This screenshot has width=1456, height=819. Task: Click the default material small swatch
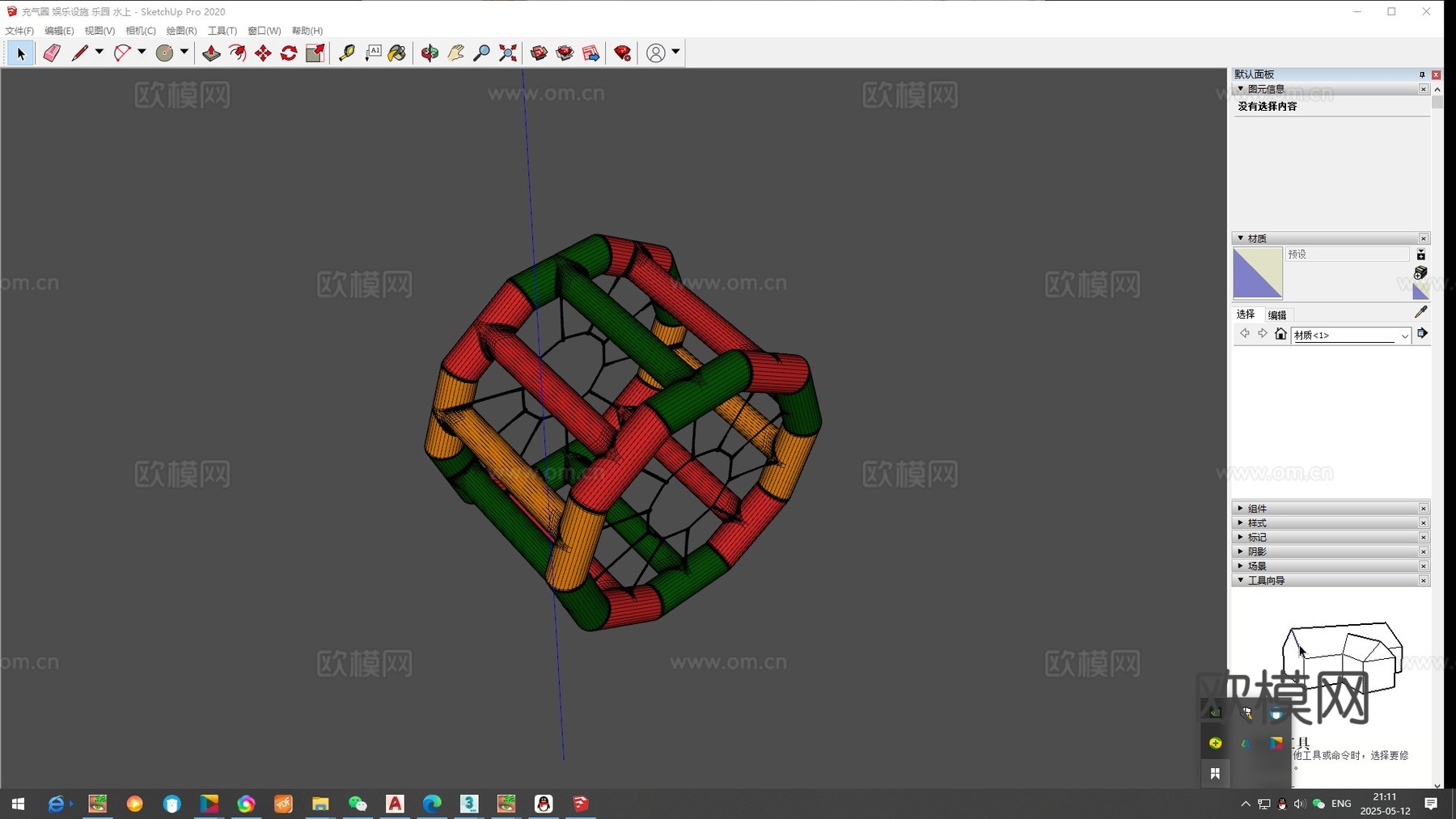pos(1420,291)
